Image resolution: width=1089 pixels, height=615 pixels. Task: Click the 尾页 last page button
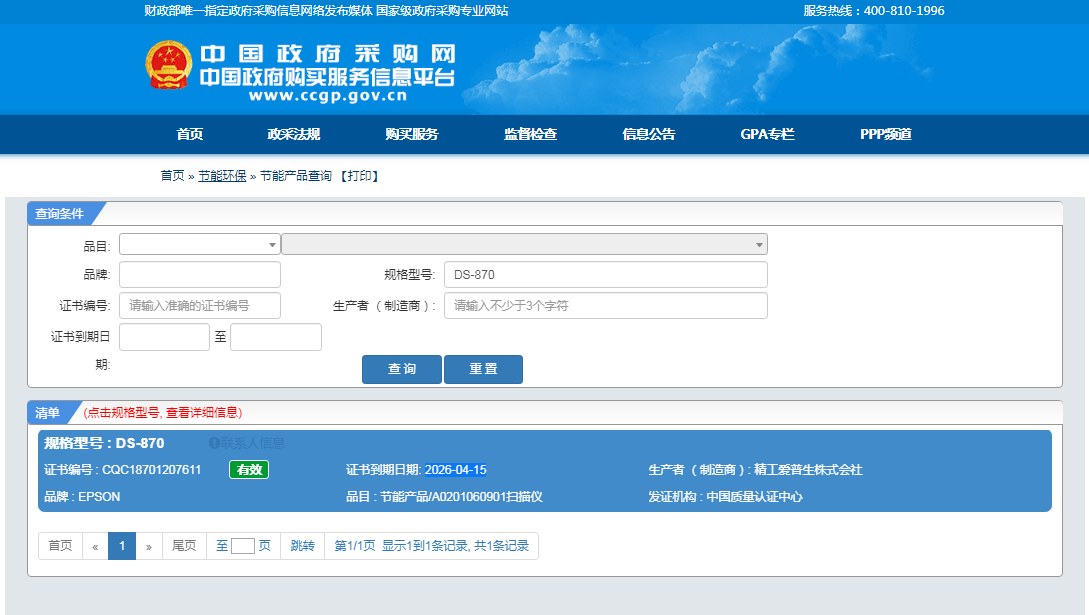coord(184,546)
